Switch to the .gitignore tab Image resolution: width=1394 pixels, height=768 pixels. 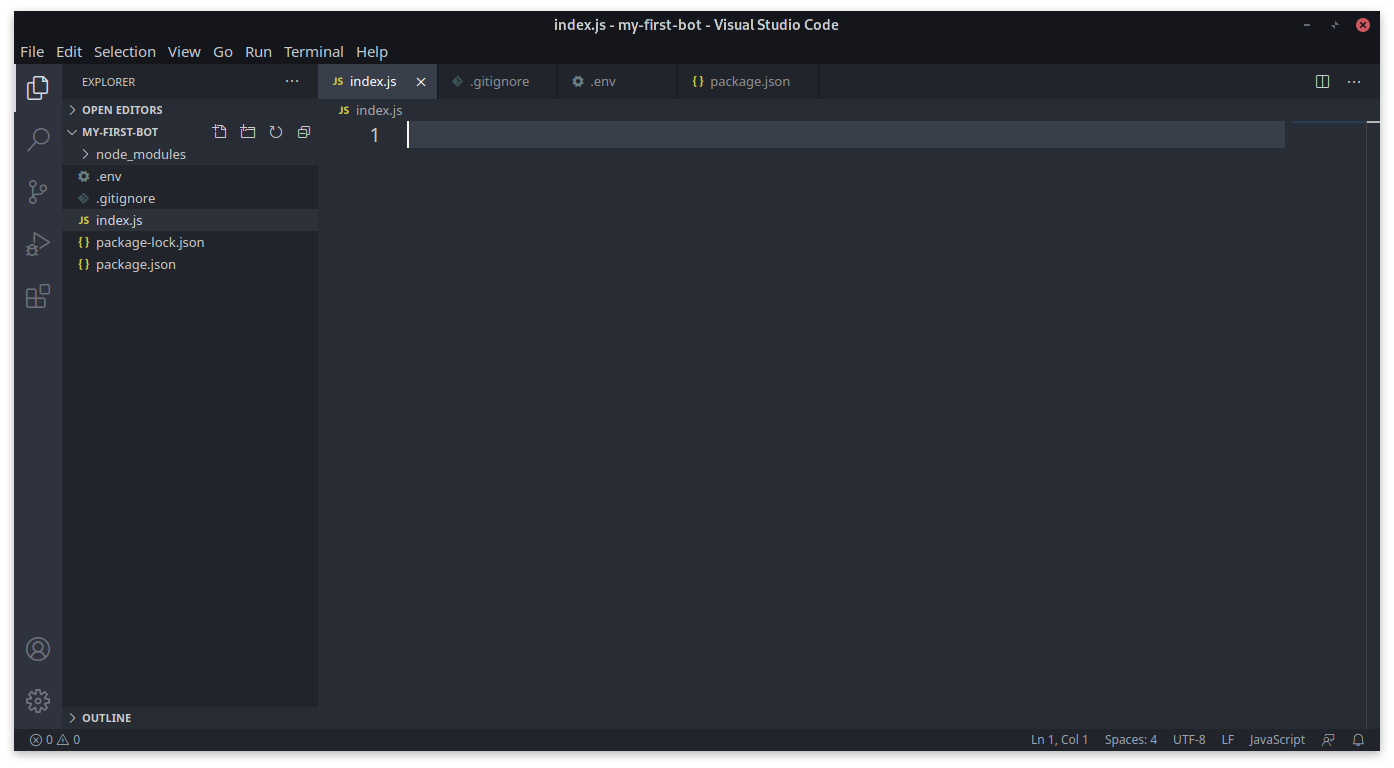tap(497, 82)
